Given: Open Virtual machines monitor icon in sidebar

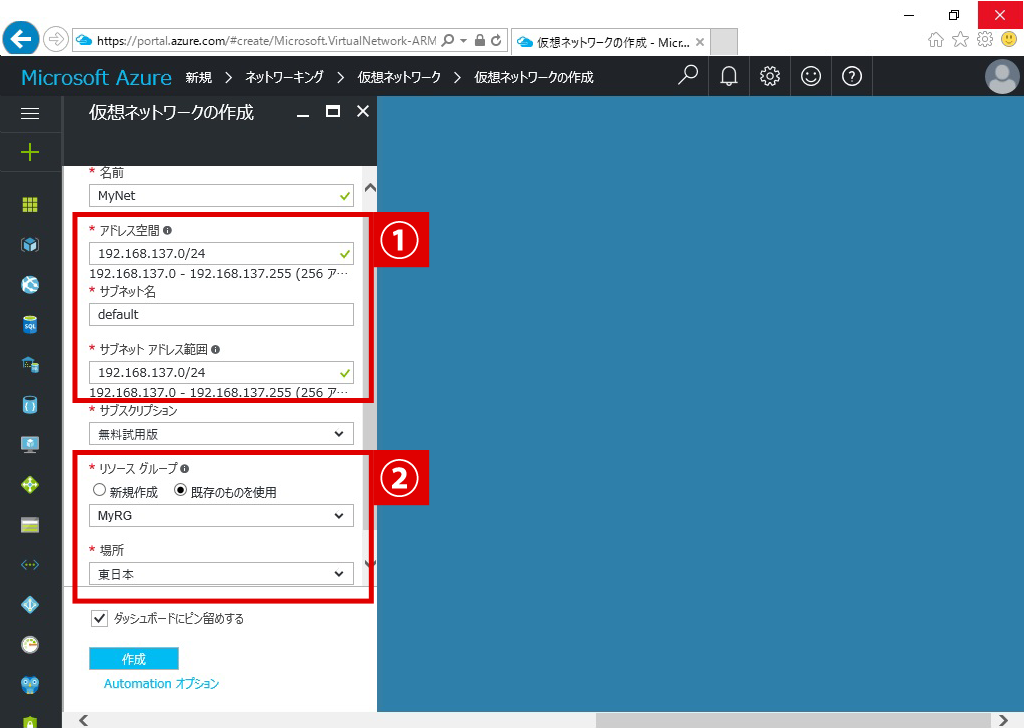Looking at the screenshot, I should (x=30, y=445).
